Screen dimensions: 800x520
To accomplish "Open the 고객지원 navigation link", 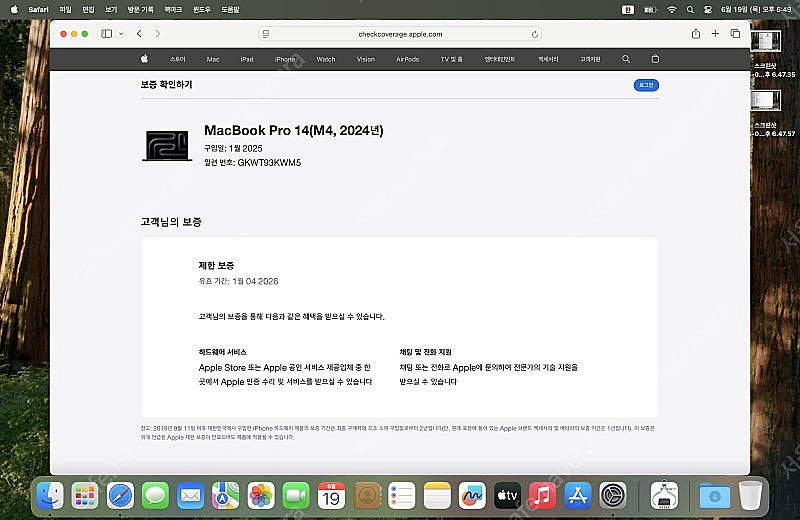I will click(x=590, y=59).
